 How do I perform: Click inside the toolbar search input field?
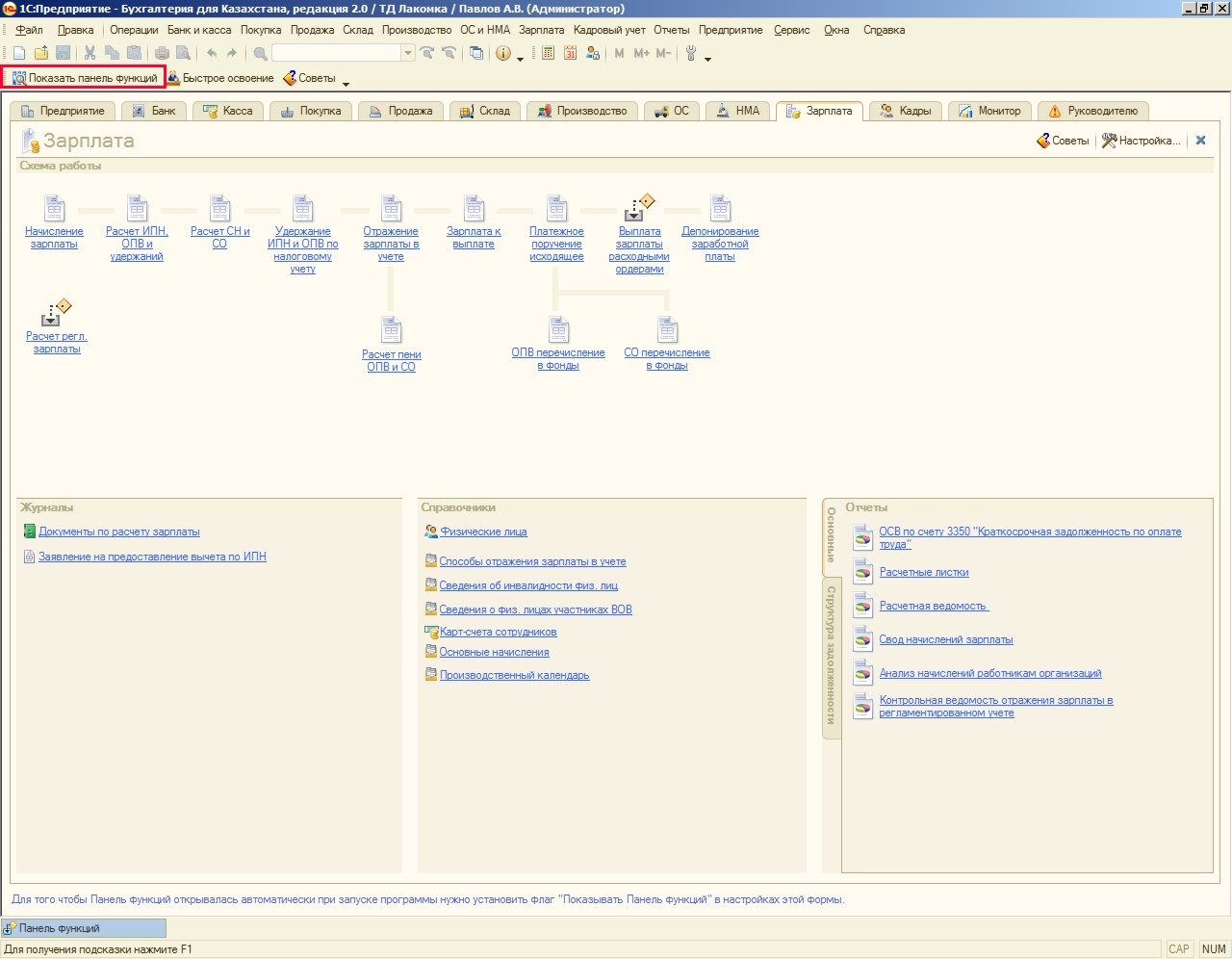(x=335, y=54)
